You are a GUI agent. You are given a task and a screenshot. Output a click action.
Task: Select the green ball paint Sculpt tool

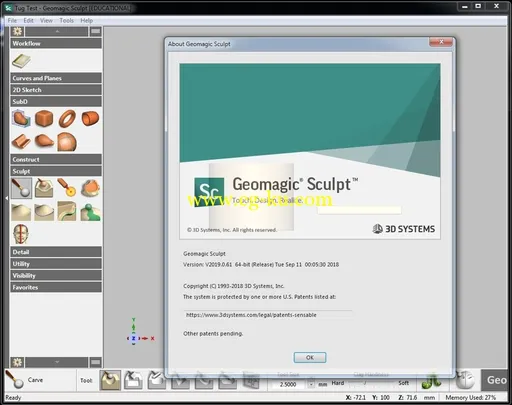[x=90, y=212]
